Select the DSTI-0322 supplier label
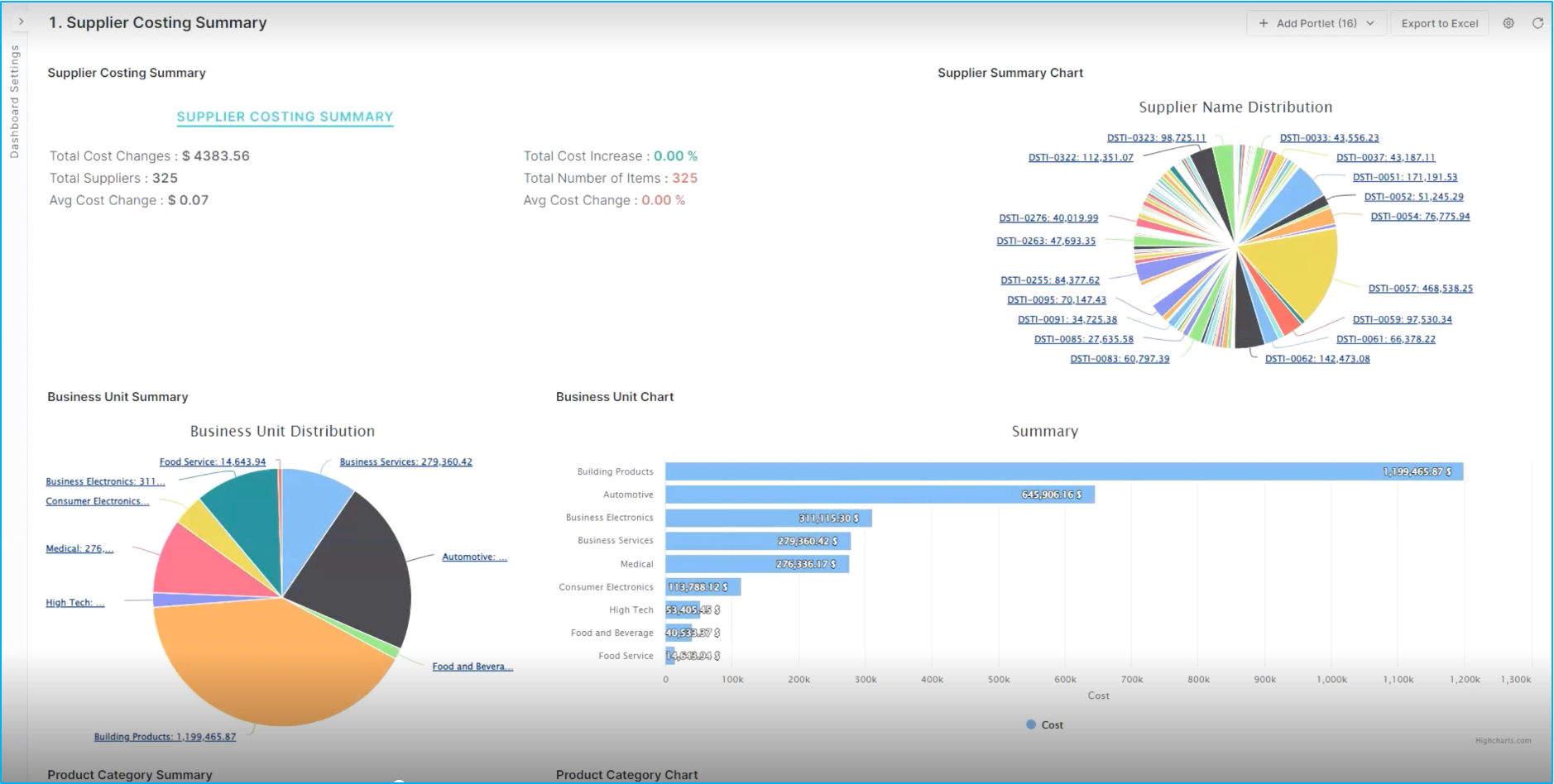Viewport: 1554px width, 784px height. click(1081, 158)
